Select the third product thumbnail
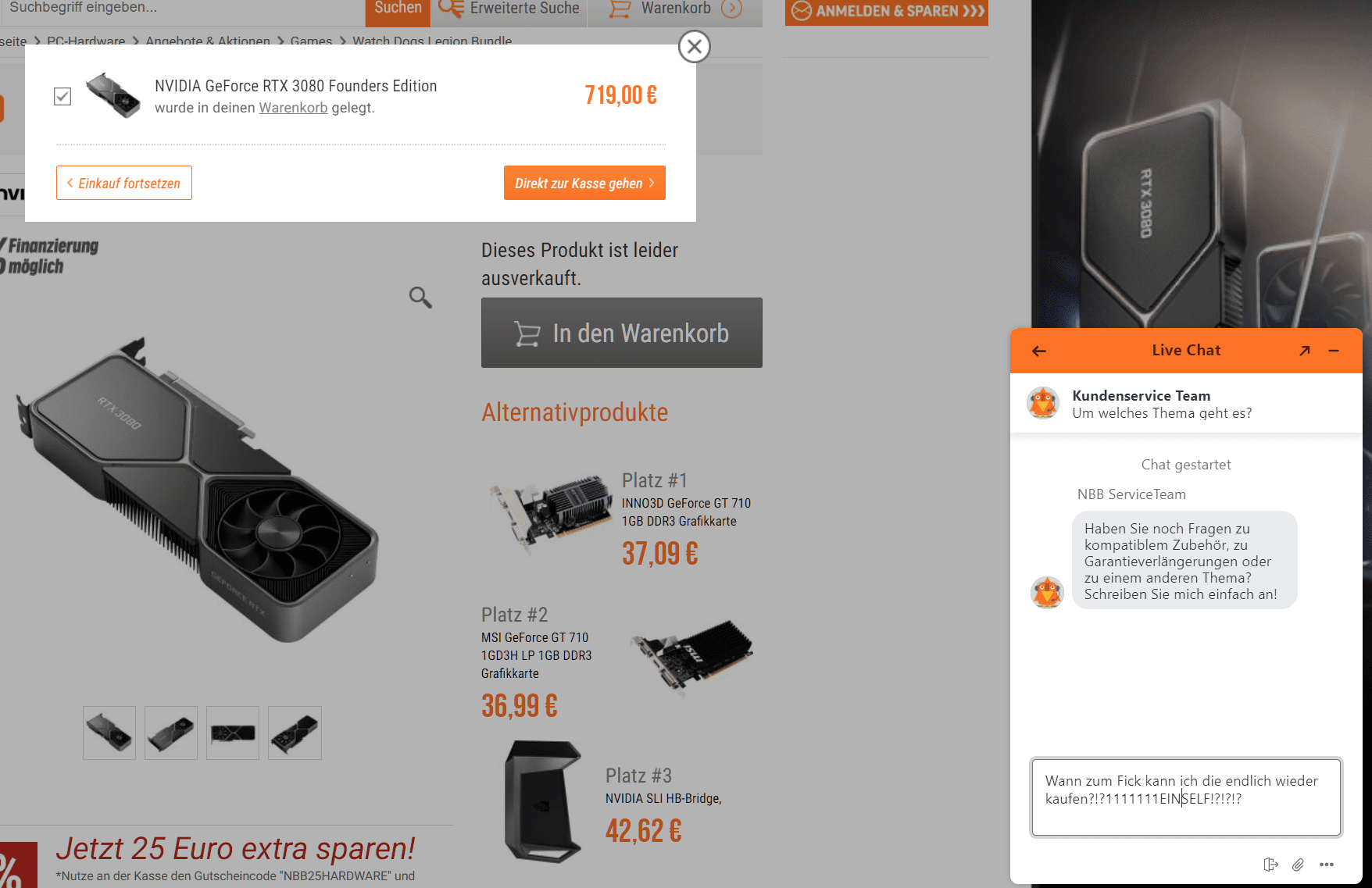Image resolution: width=1372 pixels, height=888 pixels. click(x=233, y=733)
